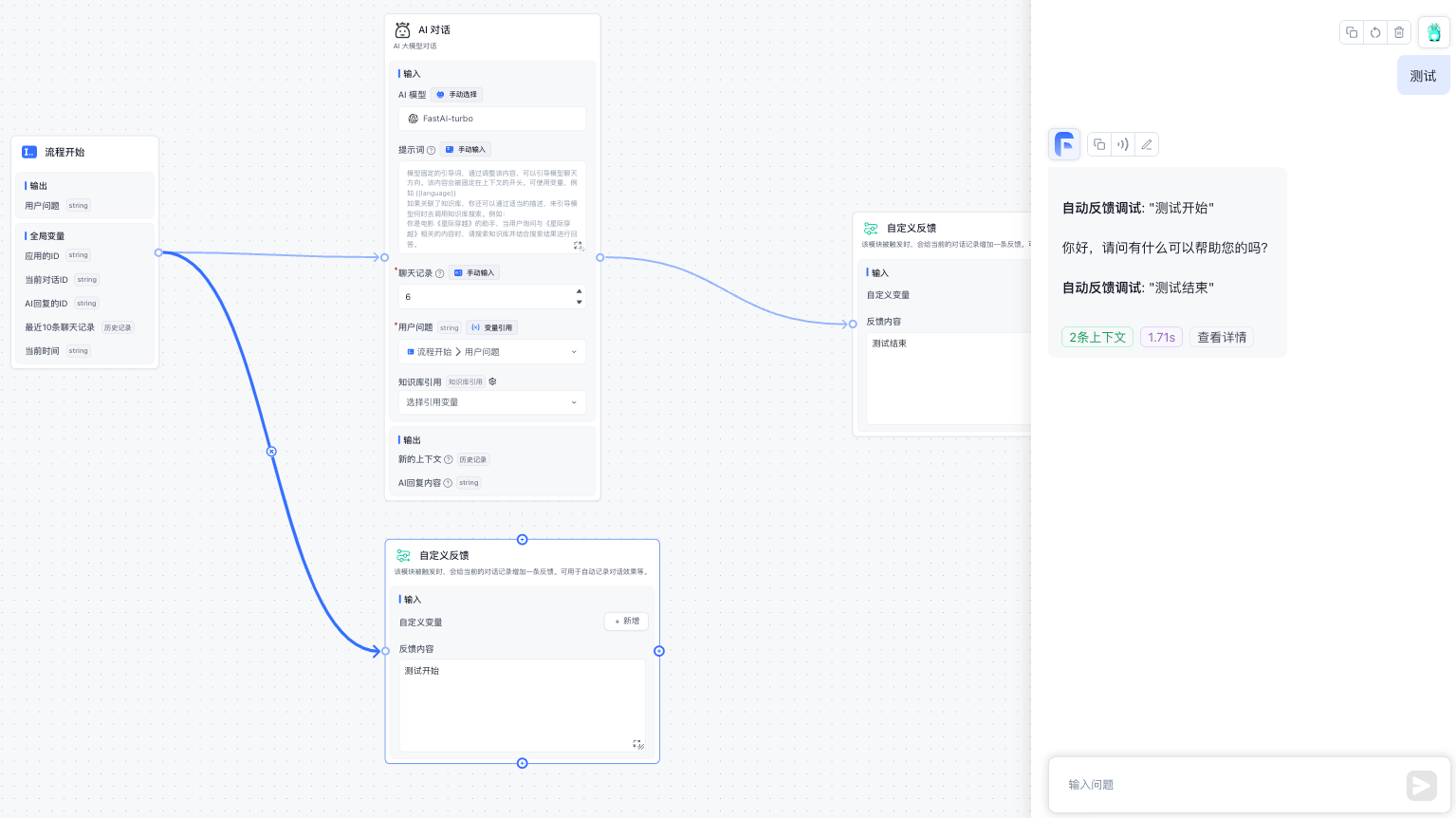Open the FastAI-turbo model selector
1456x818 pixels.
point(491,119)
